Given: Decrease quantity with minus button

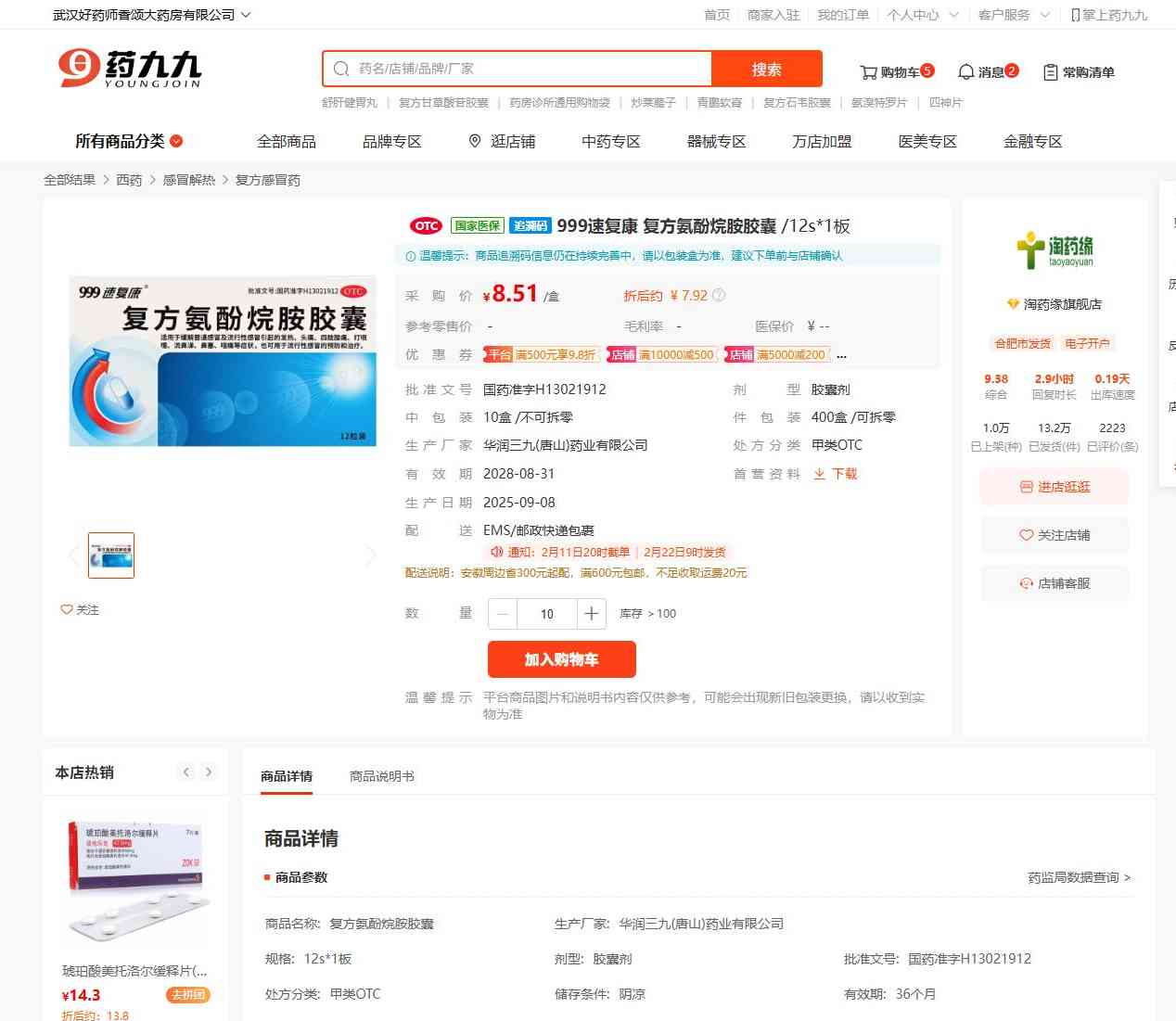Looking at the screenshot, I should tap(503, 614).
